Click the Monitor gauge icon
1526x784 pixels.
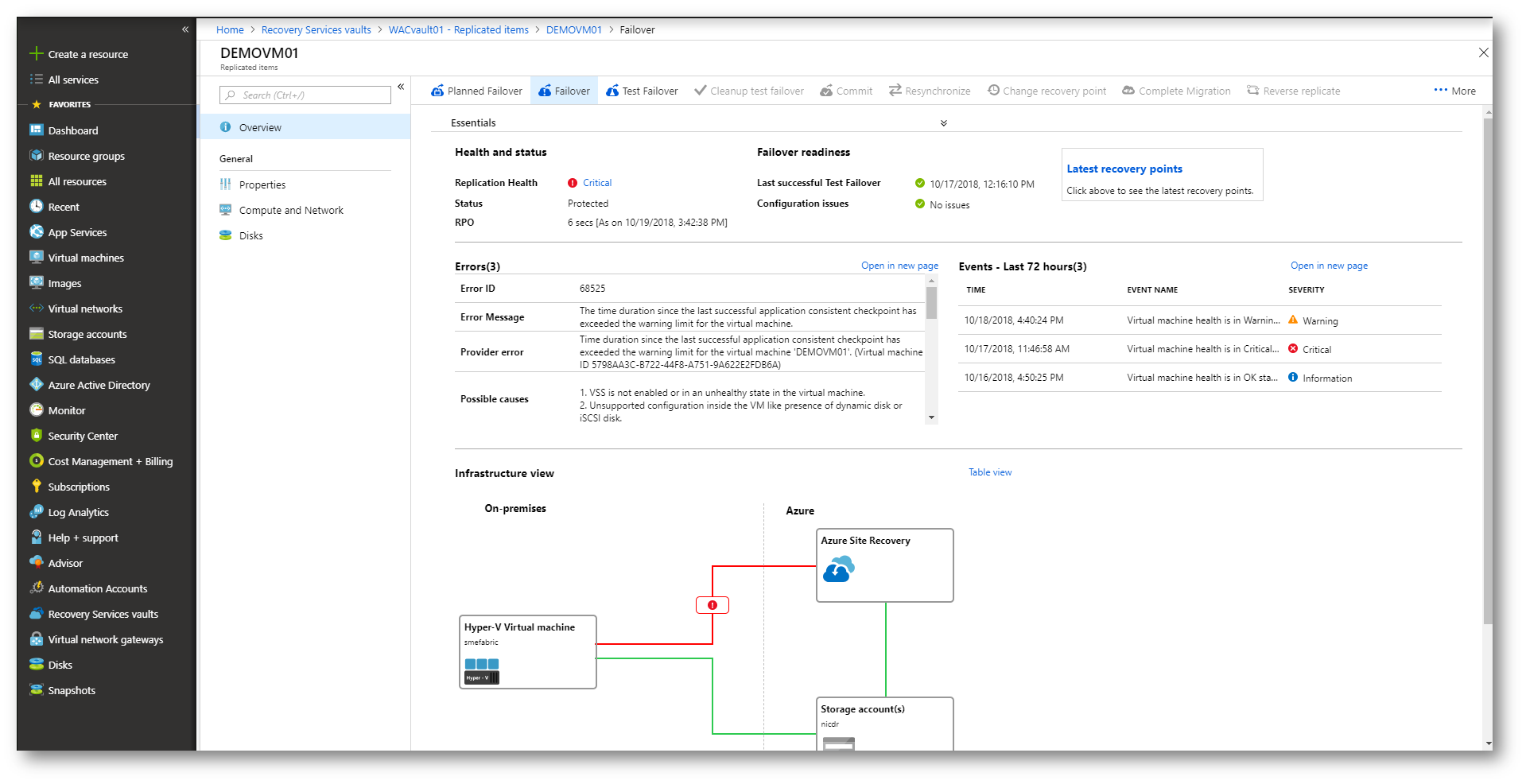click(36, 410)
